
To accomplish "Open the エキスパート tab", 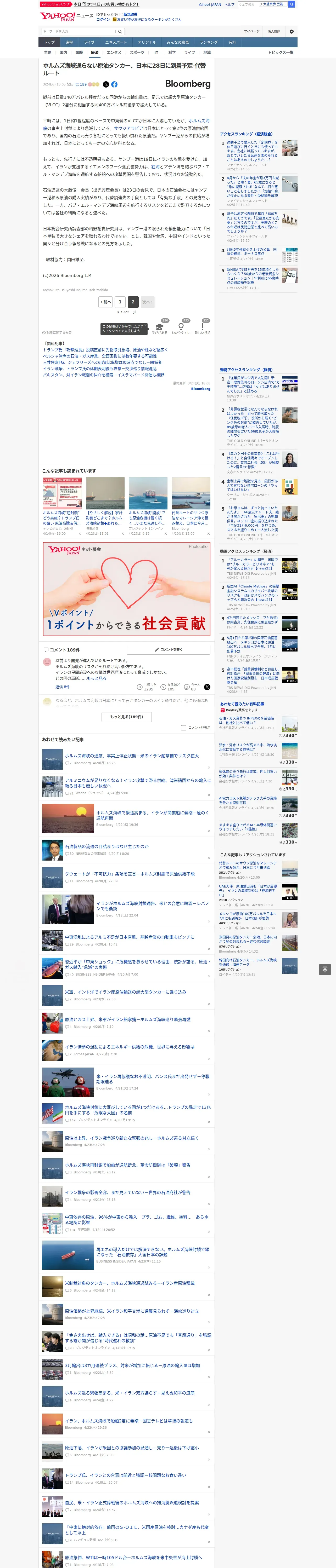I will [116, 43].
